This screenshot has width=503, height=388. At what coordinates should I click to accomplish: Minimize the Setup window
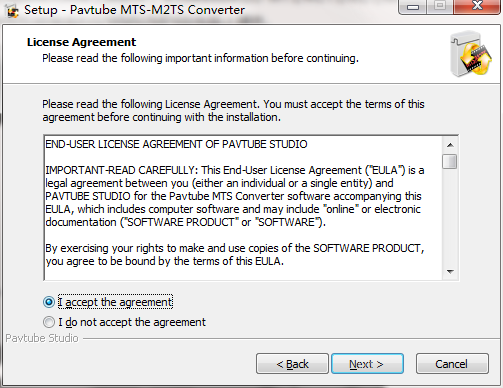pos(413,6)
